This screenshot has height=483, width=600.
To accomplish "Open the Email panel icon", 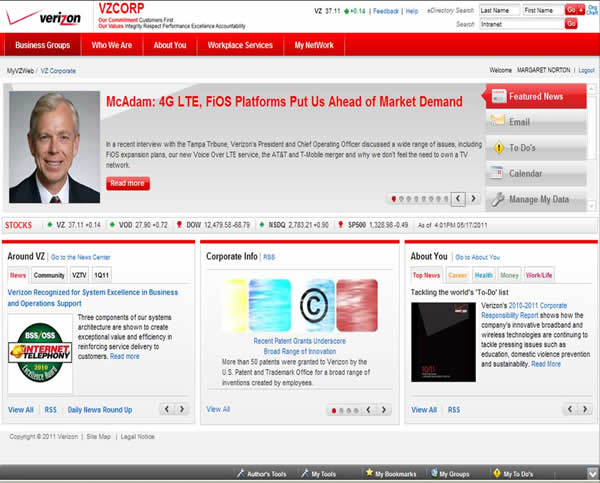I will [x=497, y=122].
